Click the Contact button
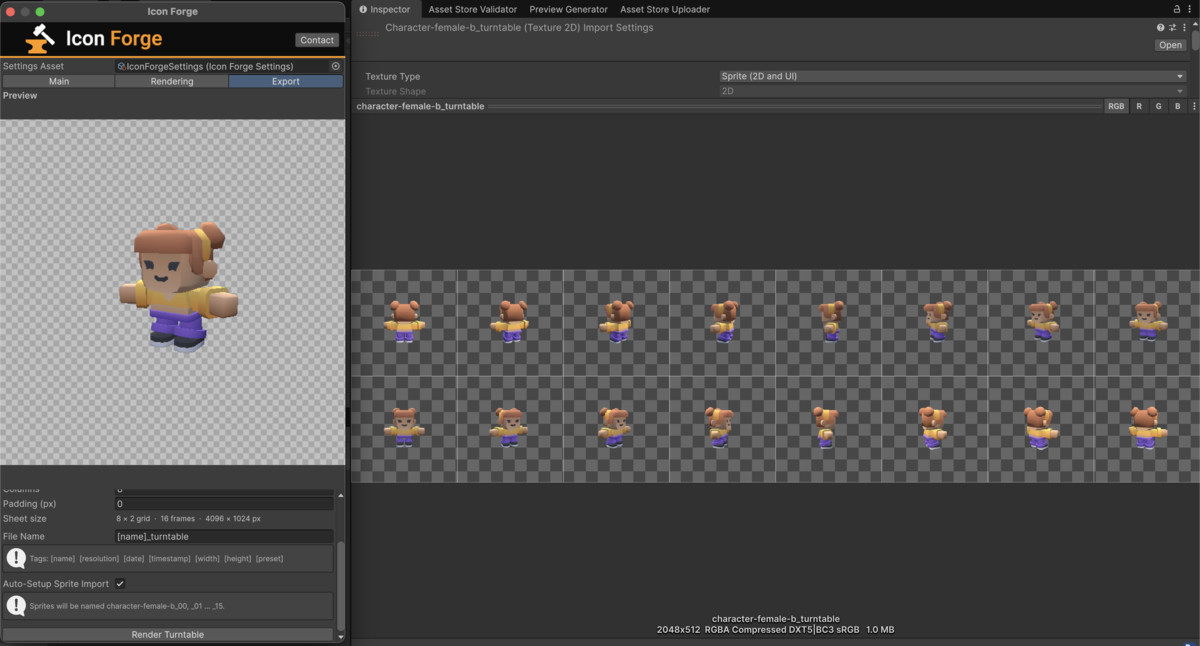 317,40
